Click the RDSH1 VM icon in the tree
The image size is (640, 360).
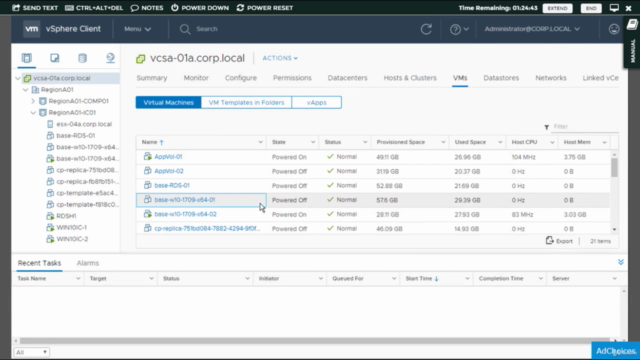coord(50,216)
